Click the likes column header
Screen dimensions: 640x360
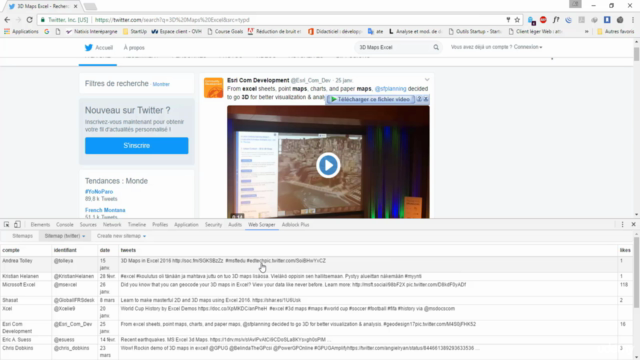(625, 250)
